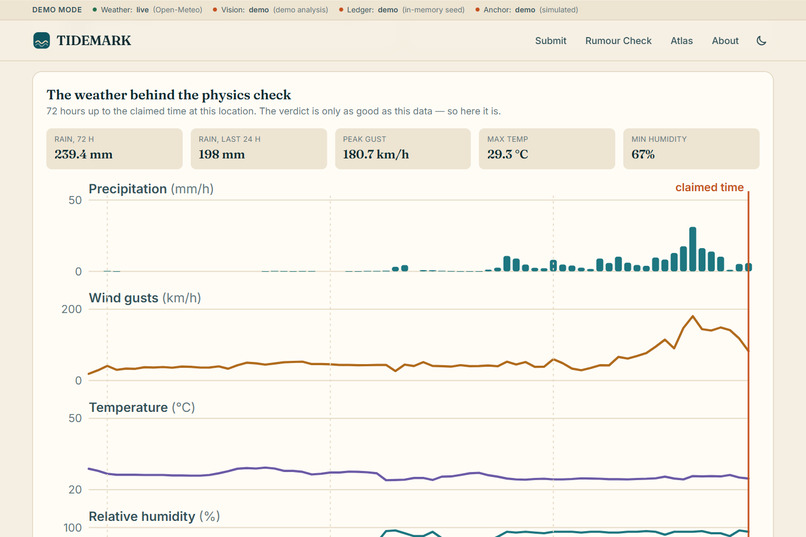The width and height of the screenshot is (806, 537).
Task: Open the About page
Action: [725, 41]
